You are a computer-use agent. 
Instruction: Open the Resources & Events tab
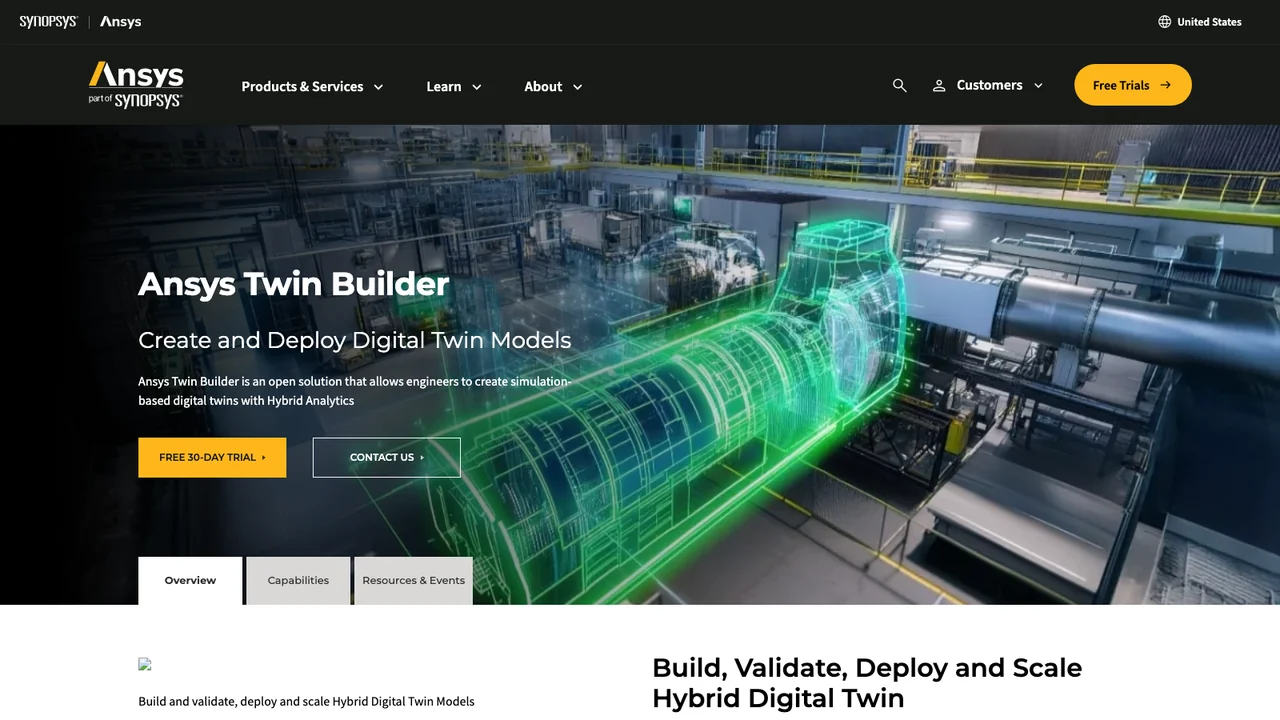[x=413, y=581]
